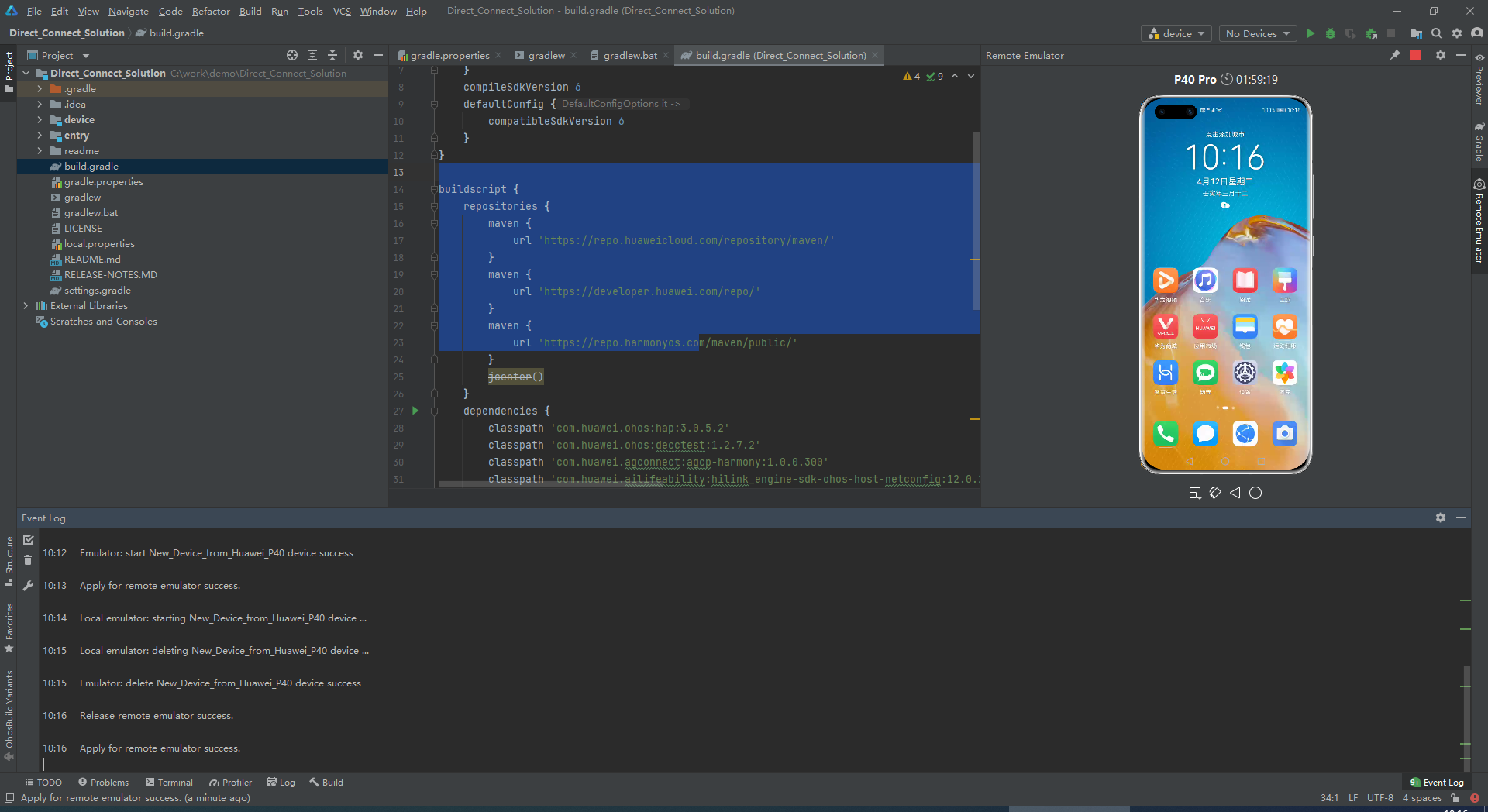Expand the .gradle folder
The image size is (1488, 812).
click(x=40, y=88)
